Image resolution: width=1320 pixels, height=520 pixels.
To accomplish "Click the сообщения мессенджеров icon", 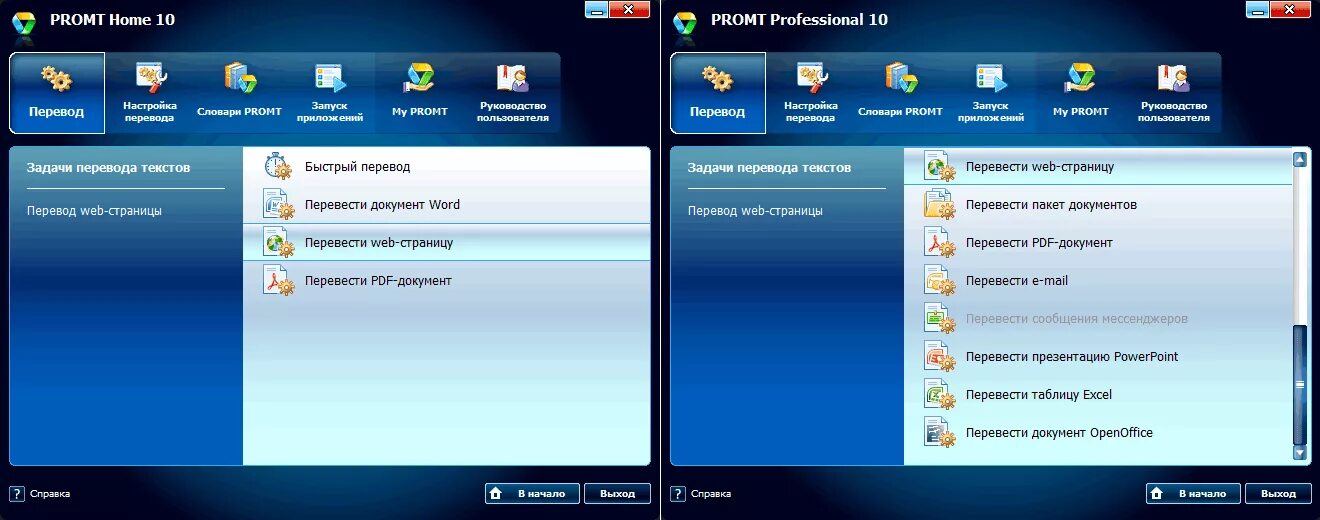I will click(940, 319).
